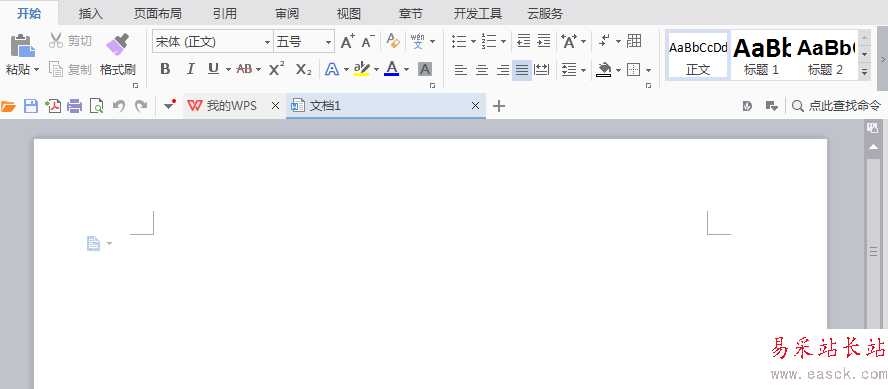Click the phonetic guide (wén) icon
Image resolution: width=888 pixels, height=389 pixels.
click(417, 41)
